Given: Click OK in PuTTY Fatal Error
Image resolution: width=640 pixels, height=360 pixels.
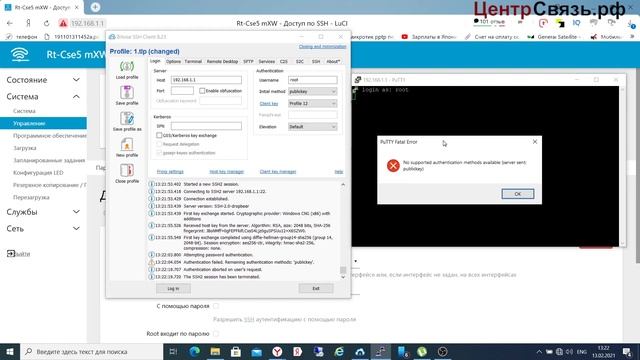Looking at the screenshot, I should click(x=518, y=194).
